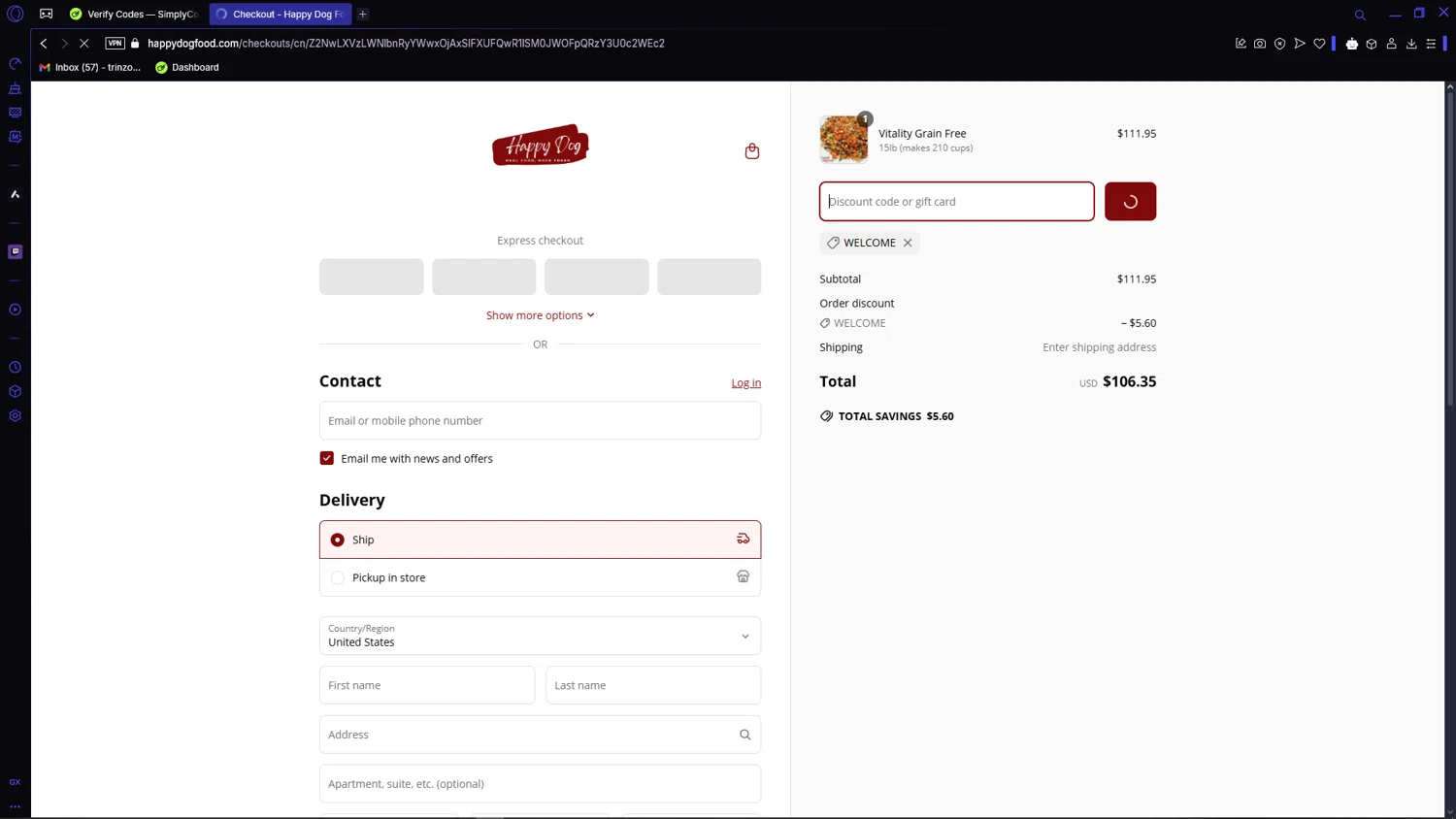The width and height of the screenshot is (1456, 819).
Task: Open GX Control speedometer icon in sidebar
Action: click(x=15, y=64)
